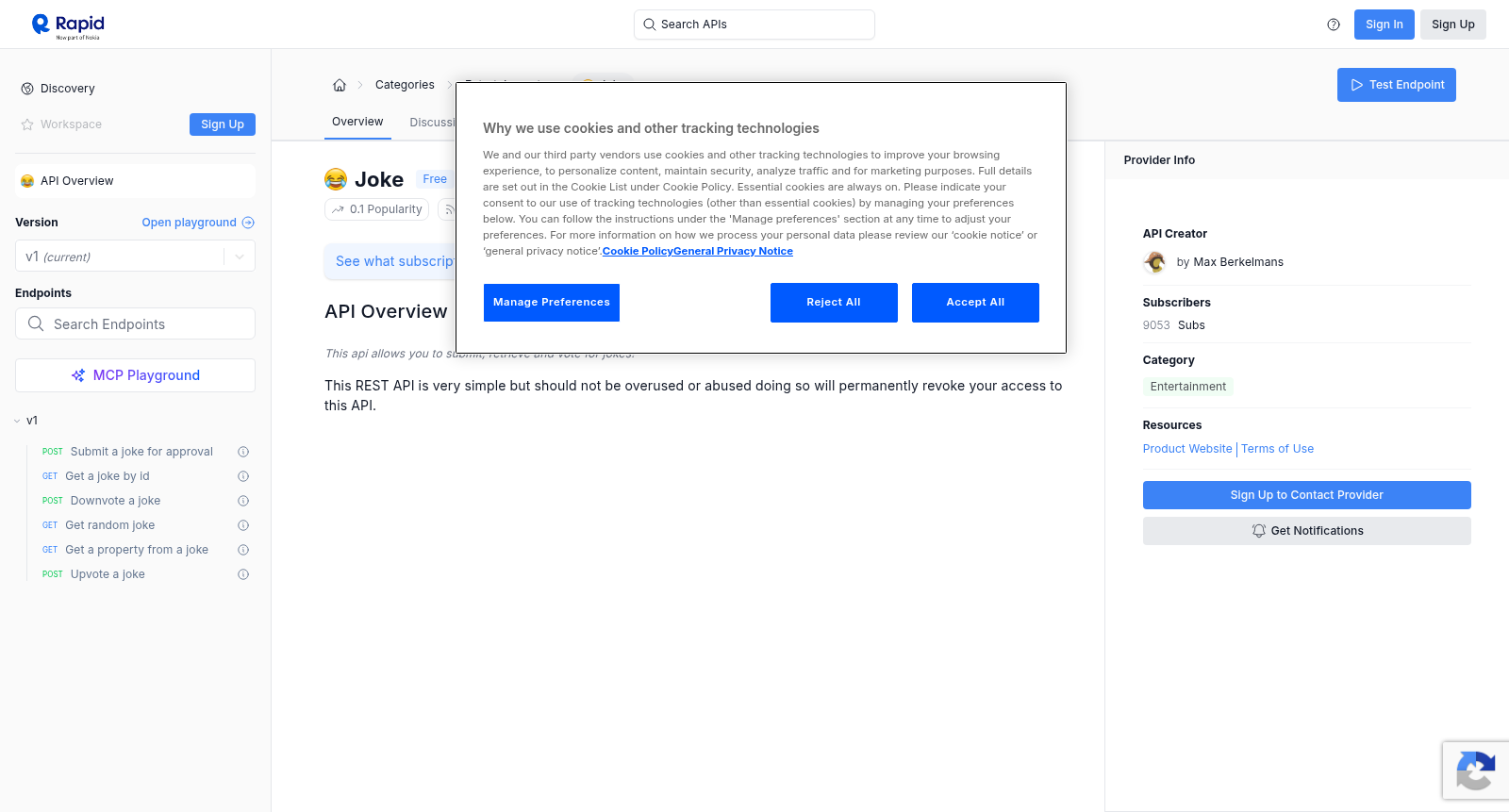This screenshot has width=1509, height=812.
Task: Click info icon for Get random joke
Action: coord(243,525)
